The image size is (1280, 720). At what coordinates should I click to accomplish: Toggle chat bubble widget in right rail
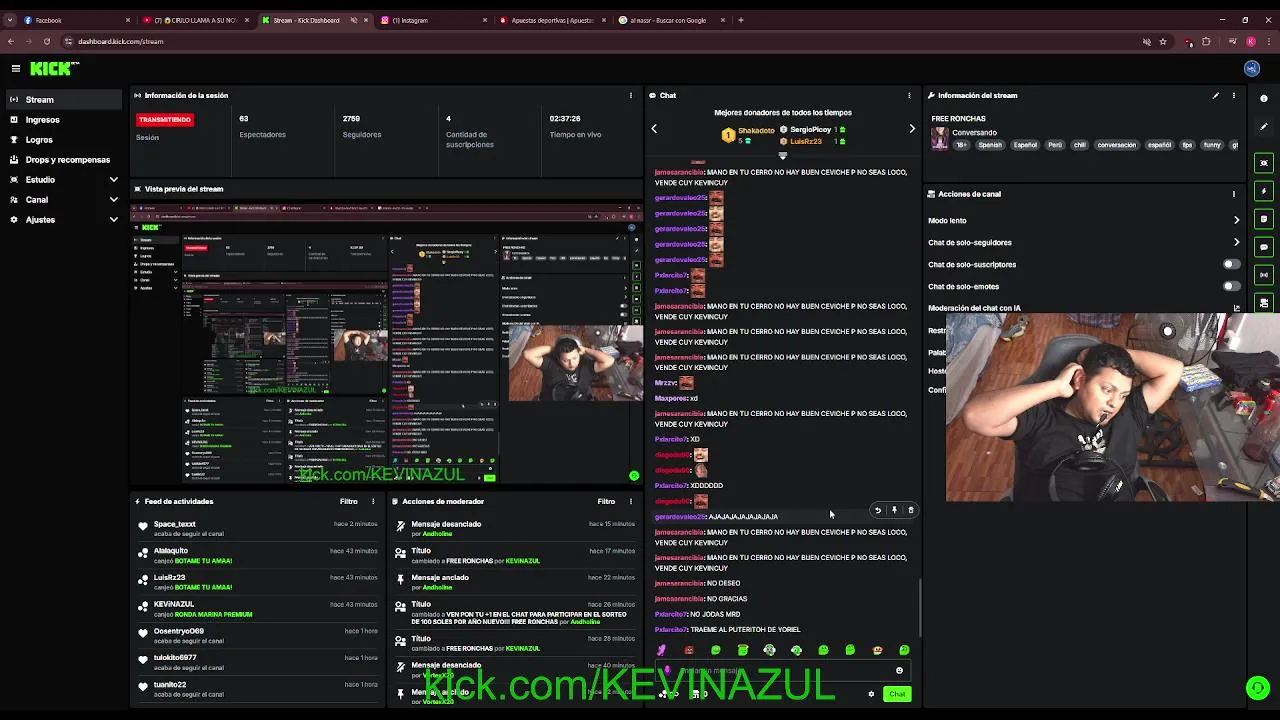pos(1264,246)
